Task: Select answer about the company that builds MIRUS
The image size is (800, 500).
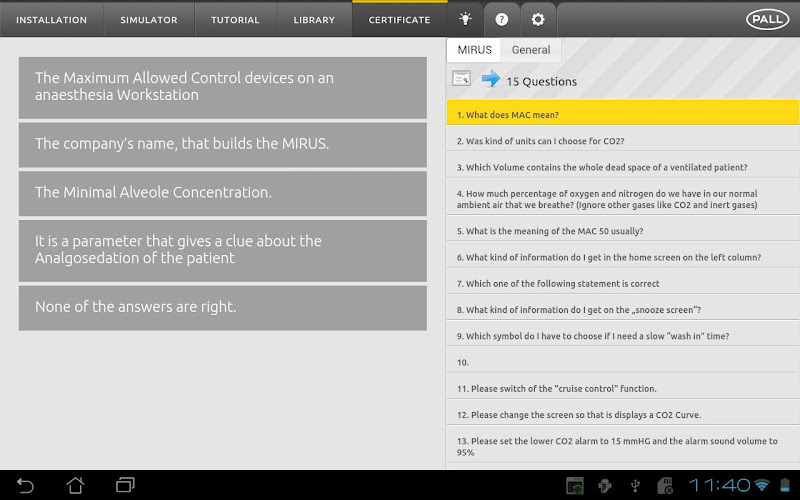Action: (222, 144)
